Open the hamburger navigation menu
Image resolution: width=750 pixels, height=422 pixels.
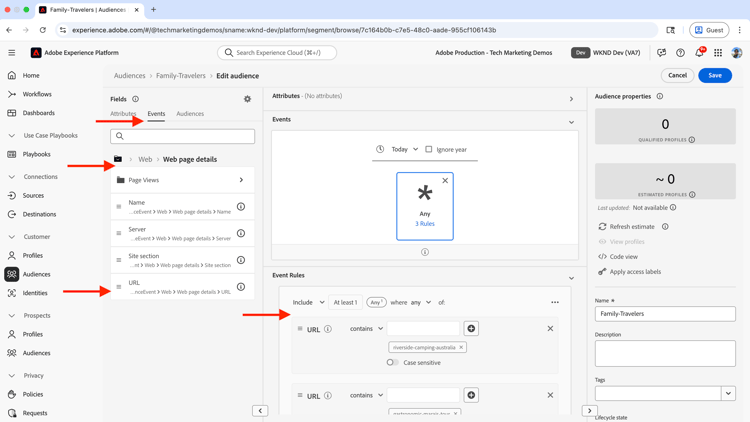click(11, 53)
